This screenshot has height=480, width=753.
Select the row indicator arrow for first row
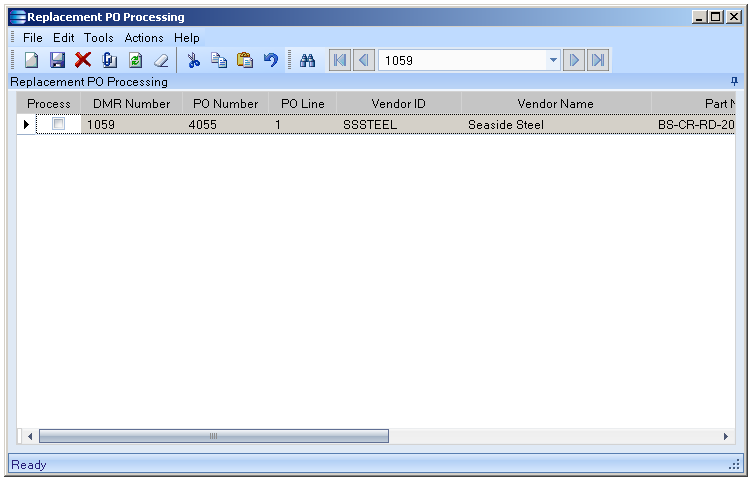26,125
